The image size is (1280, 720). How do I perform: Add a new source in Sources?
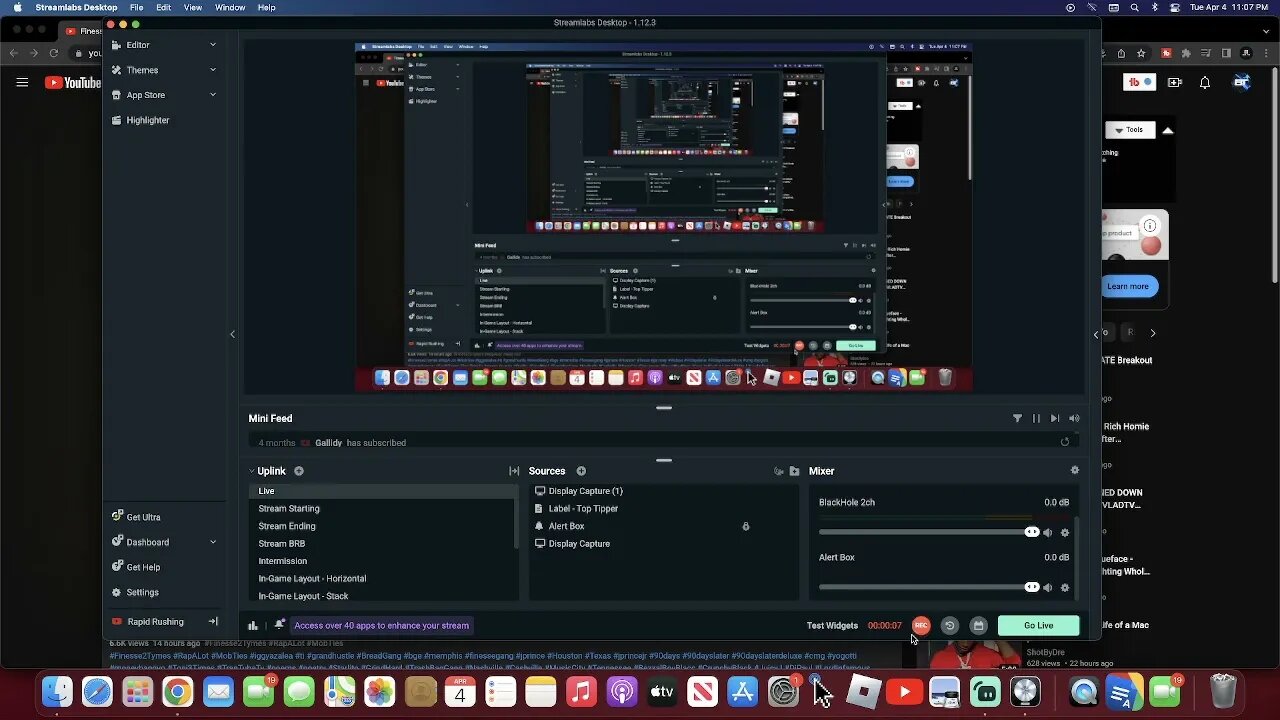(581, 471)
